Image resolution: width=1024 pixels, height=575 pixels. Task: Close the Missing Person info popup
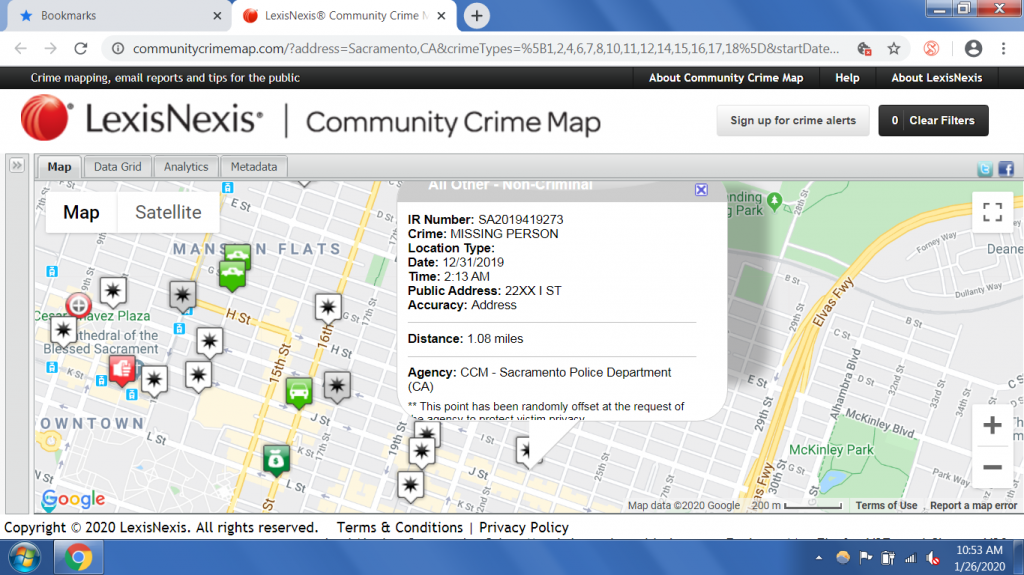pos(701,189)
